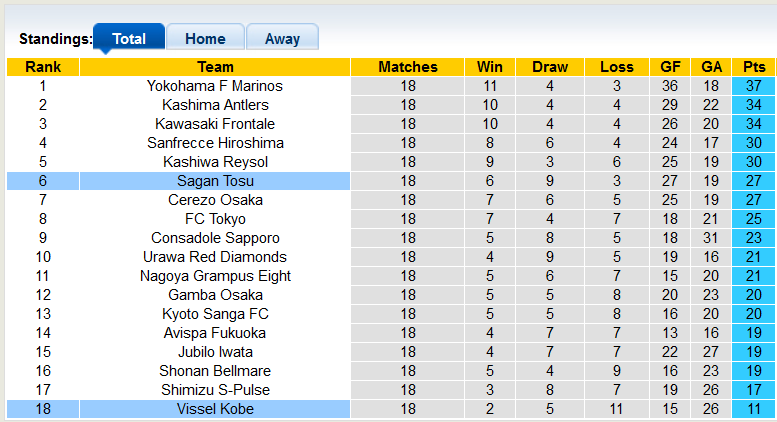Click the Sanfrecce Hiroshima team name
The image size is (777, 422).
pyautogui.click(x=215, y=143)
